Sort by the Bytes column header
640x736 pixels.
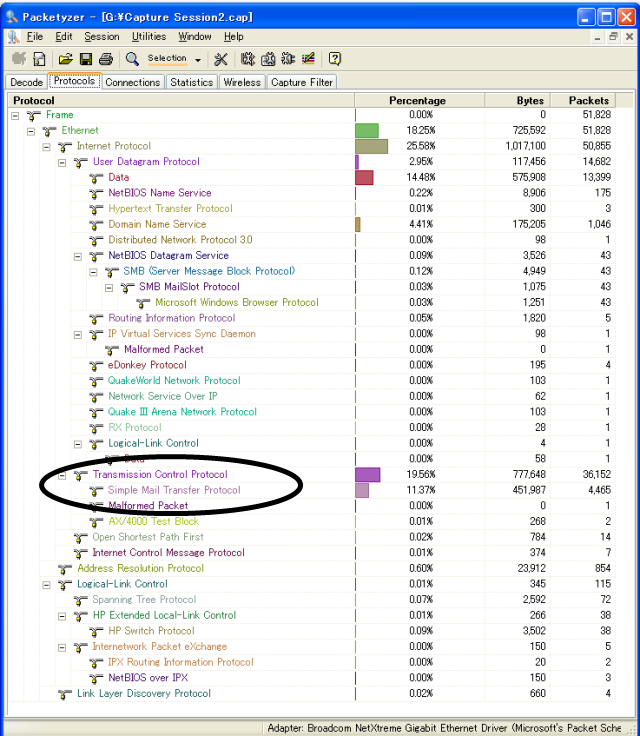click(517, 100)
